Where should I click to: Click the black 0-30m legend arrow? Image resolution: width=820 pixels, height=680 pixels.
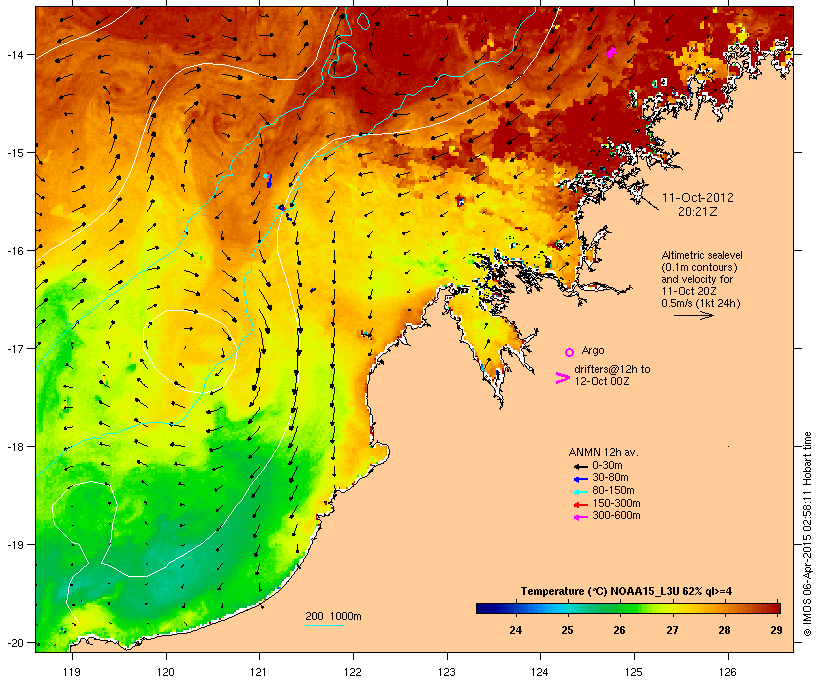click(x=580, y=467)
